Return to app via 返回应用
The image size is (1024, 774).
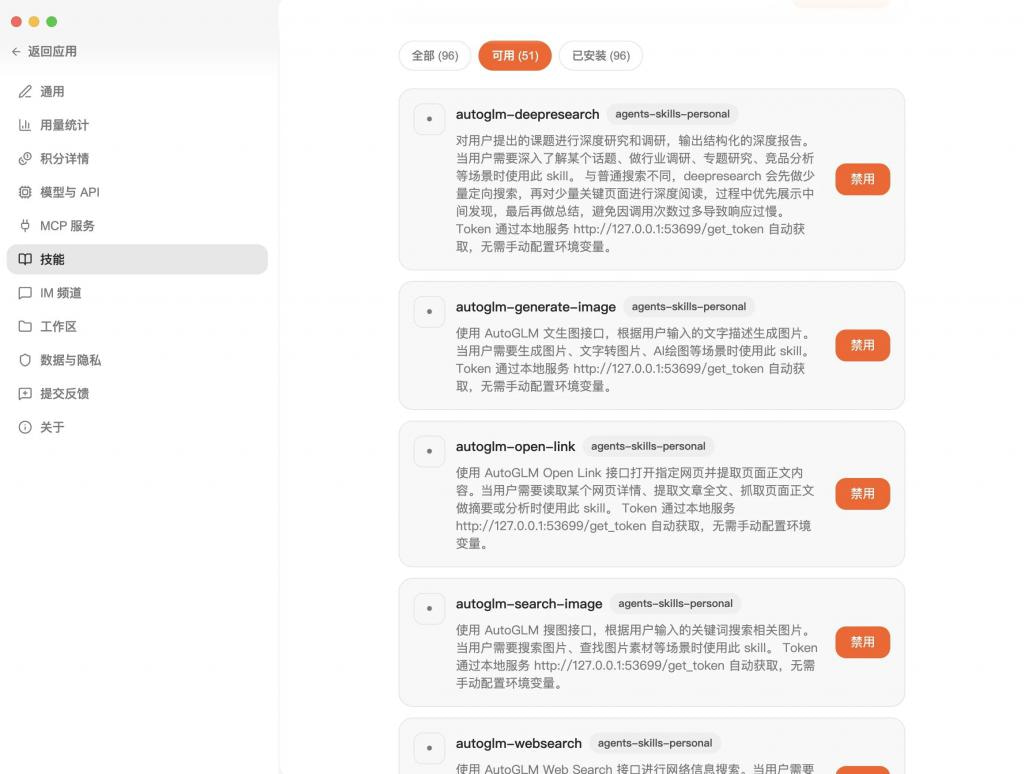point(44,52)
